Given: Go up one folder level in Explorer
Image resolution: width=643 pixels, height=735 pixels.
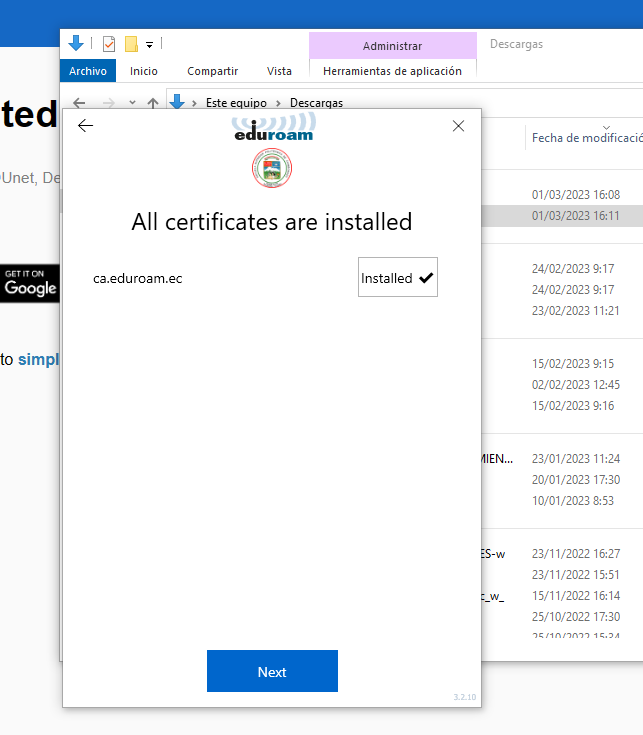Looking at the screenshot, I should 153,103.
